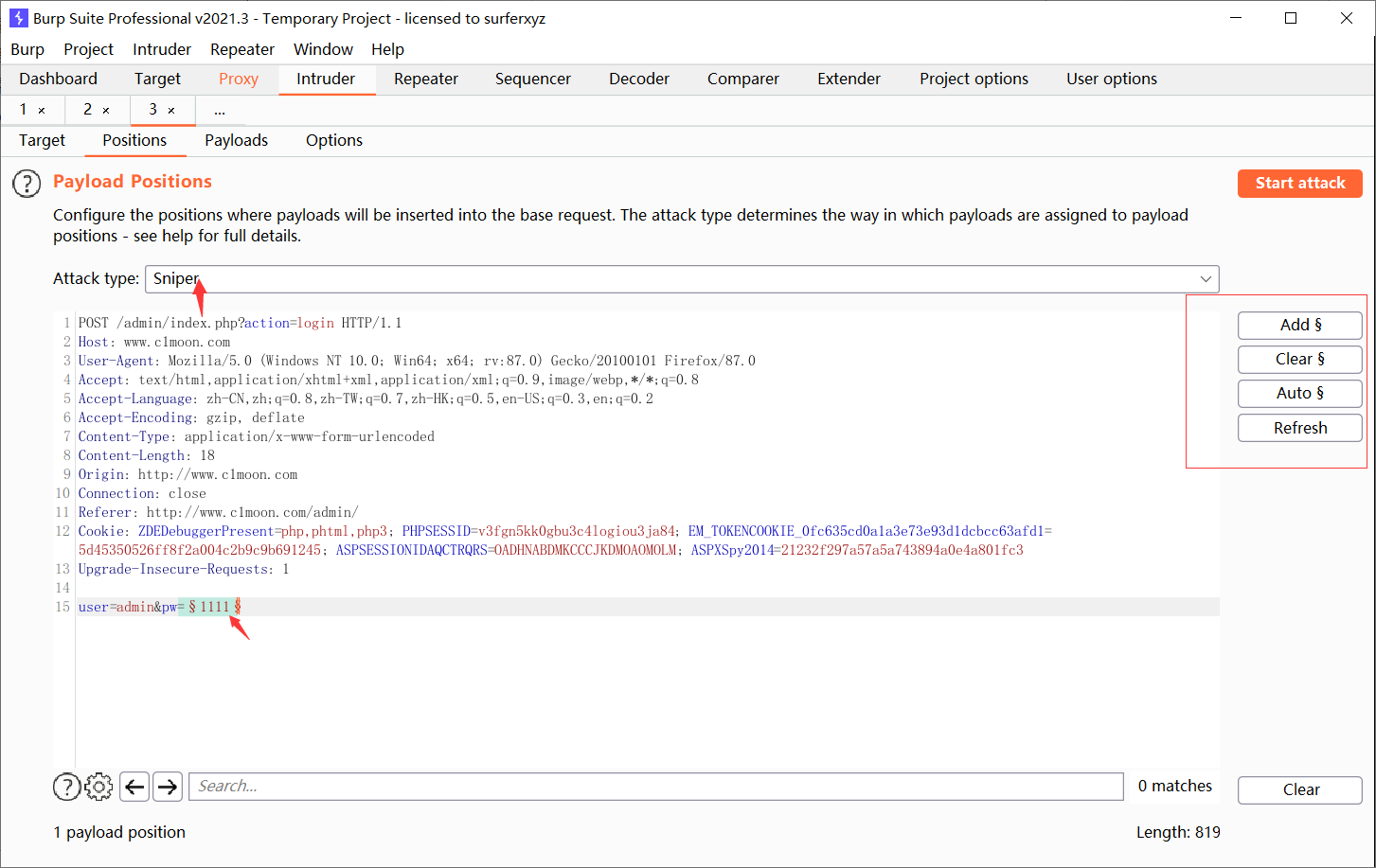Click the Content-Type header line
Viewport: 1376px width, 868px height.
pyautogui.click(x=257, y=436)
